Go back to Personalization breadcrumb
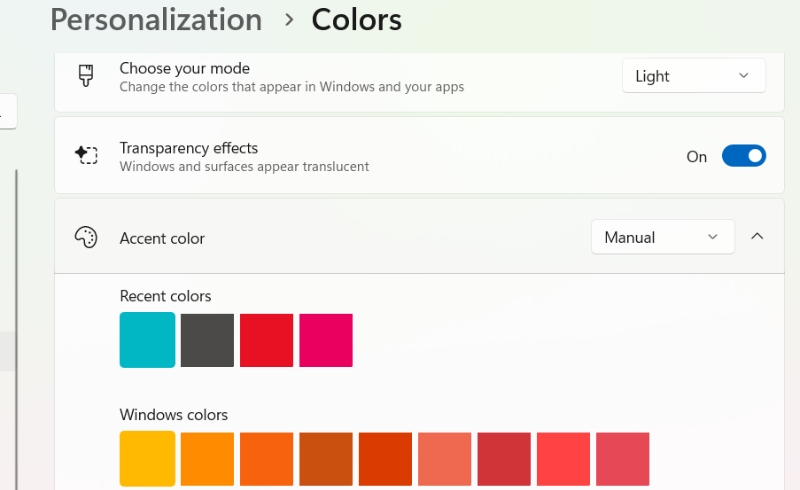 pos(156,19)
